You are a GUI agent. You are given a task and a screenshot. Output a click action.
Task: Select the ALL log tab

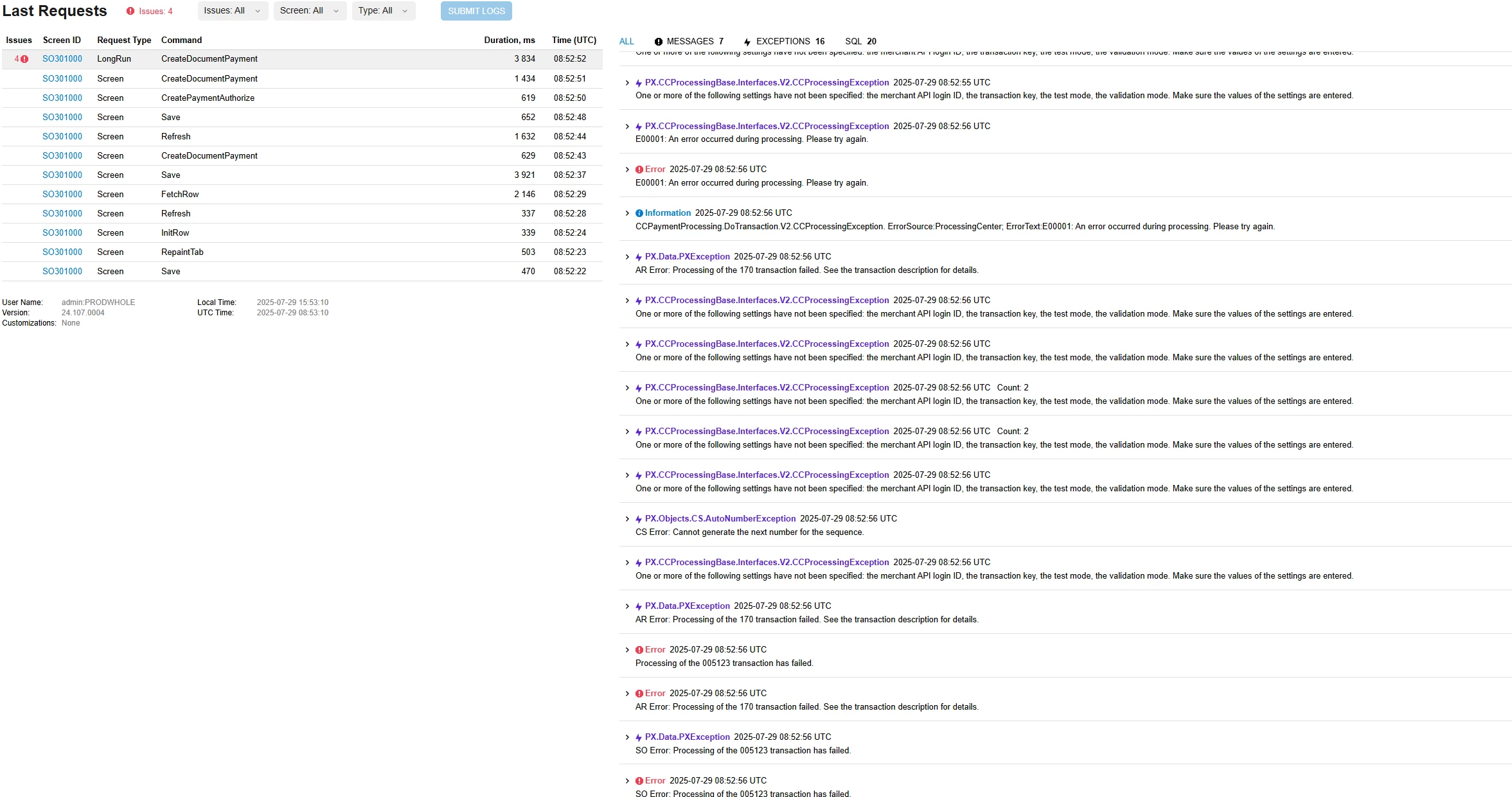(627, 41)
